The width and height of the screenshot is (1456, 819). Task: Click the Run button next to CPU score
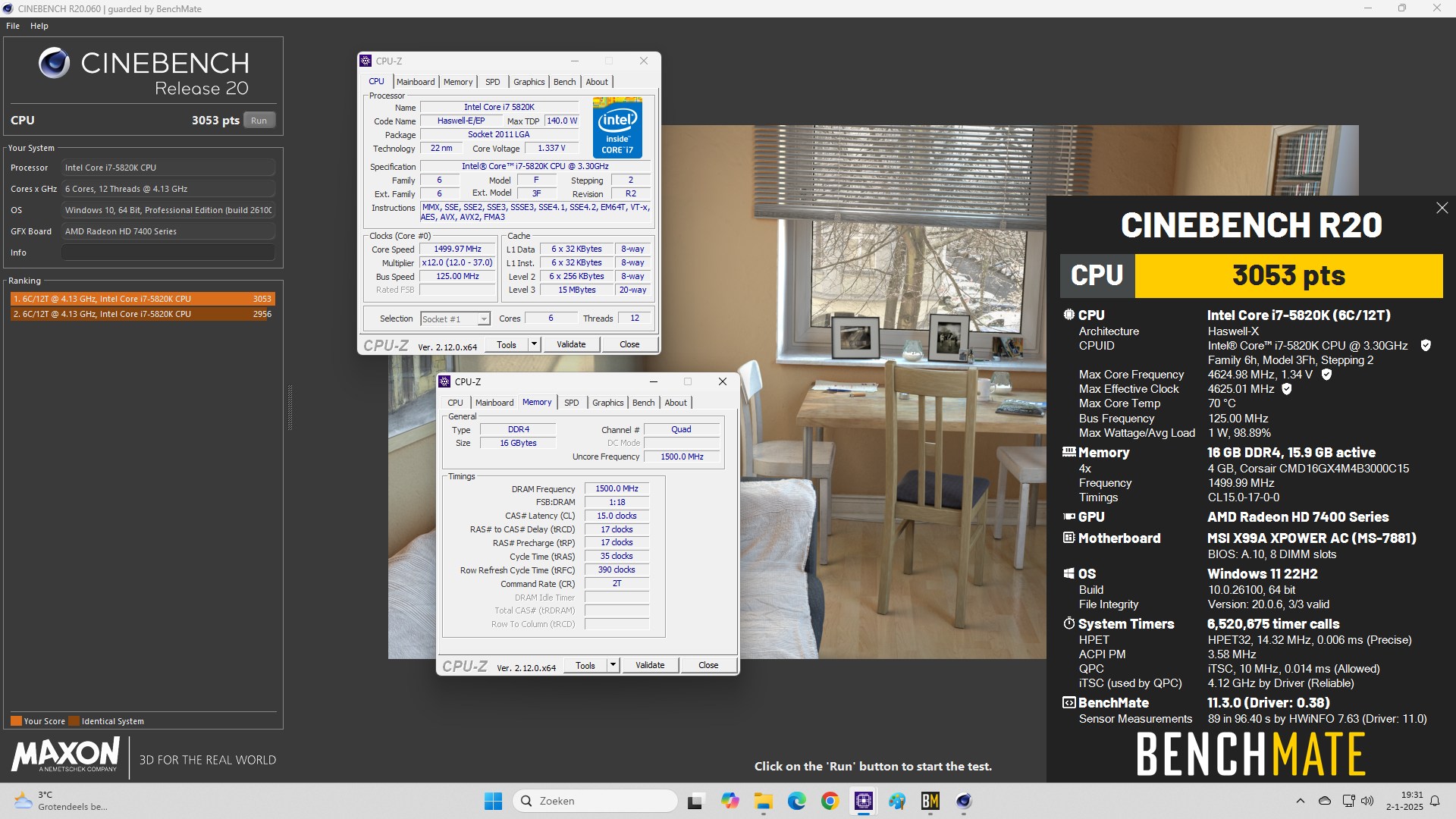259,121
